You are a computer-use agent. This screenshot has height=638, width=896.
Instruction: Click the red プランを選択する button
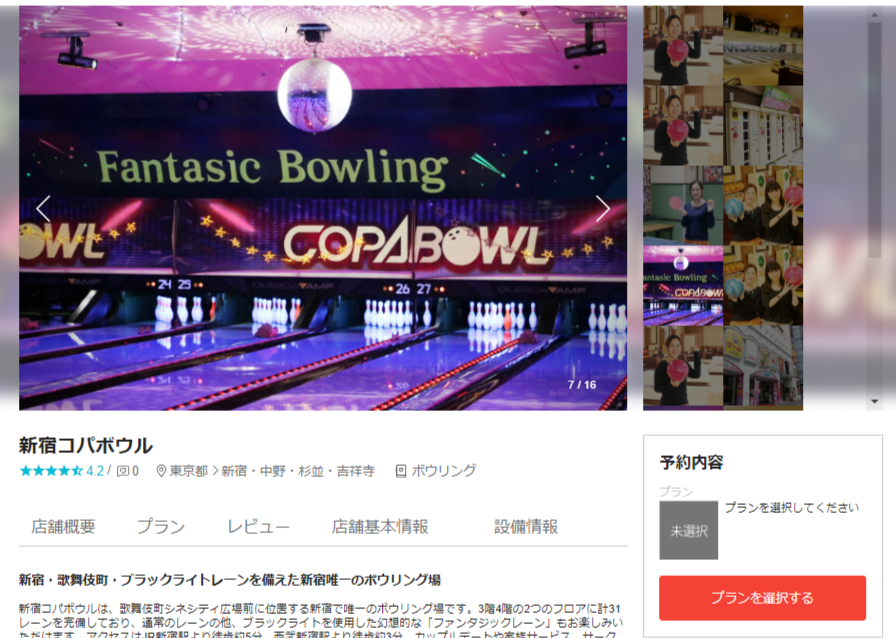(x=762, y=598)
